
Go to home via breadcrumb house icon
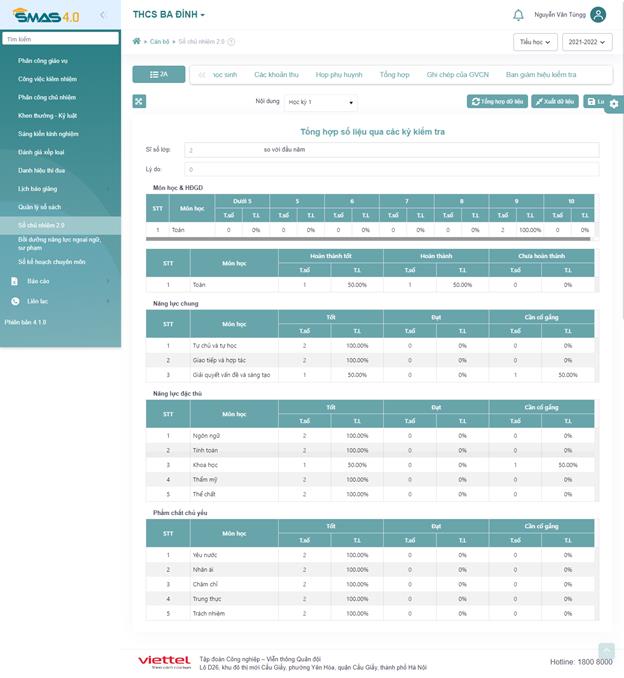click(136, 41)
